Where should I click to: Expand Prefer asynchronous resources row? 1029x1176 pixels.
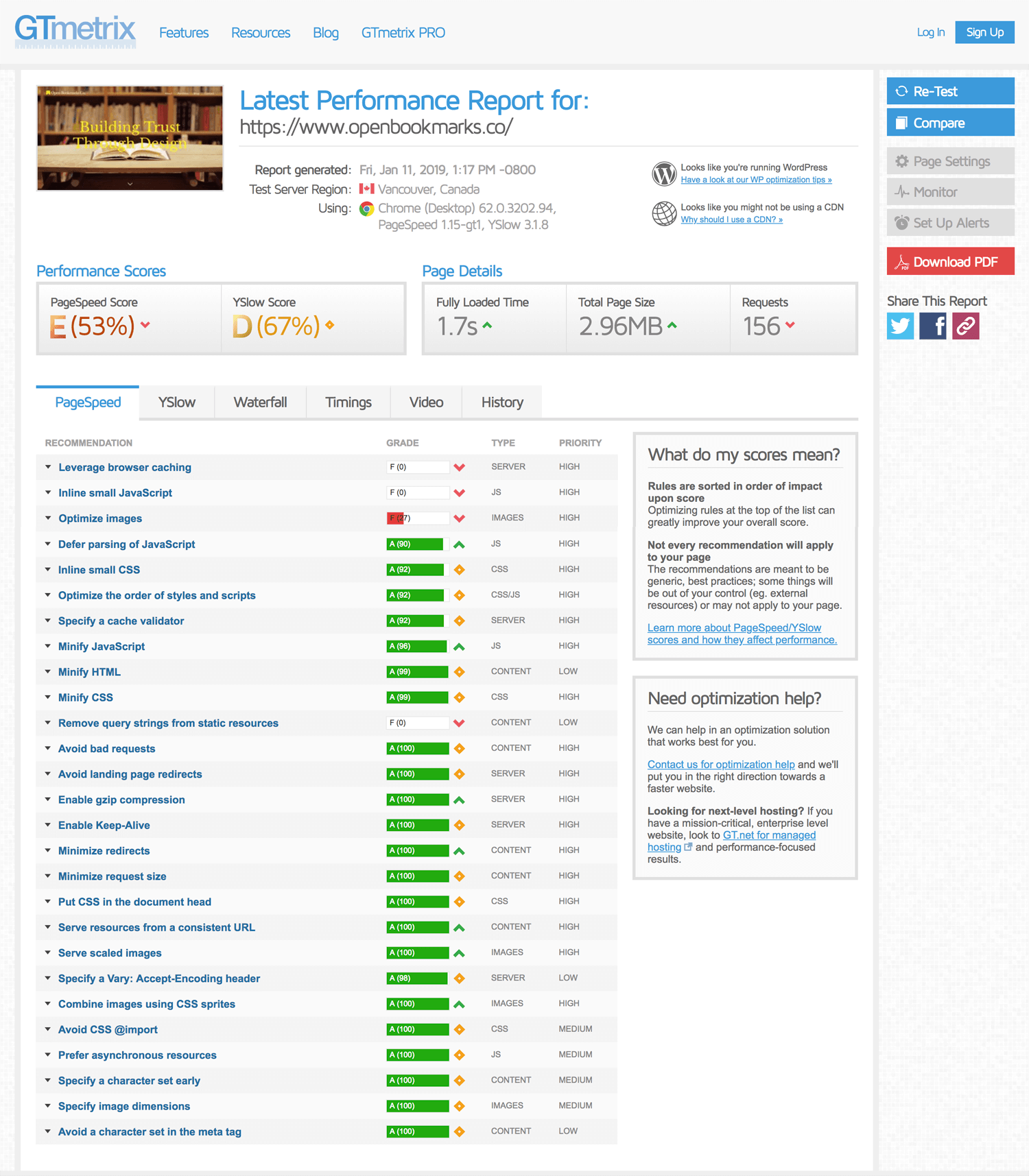pos(137,1055)
